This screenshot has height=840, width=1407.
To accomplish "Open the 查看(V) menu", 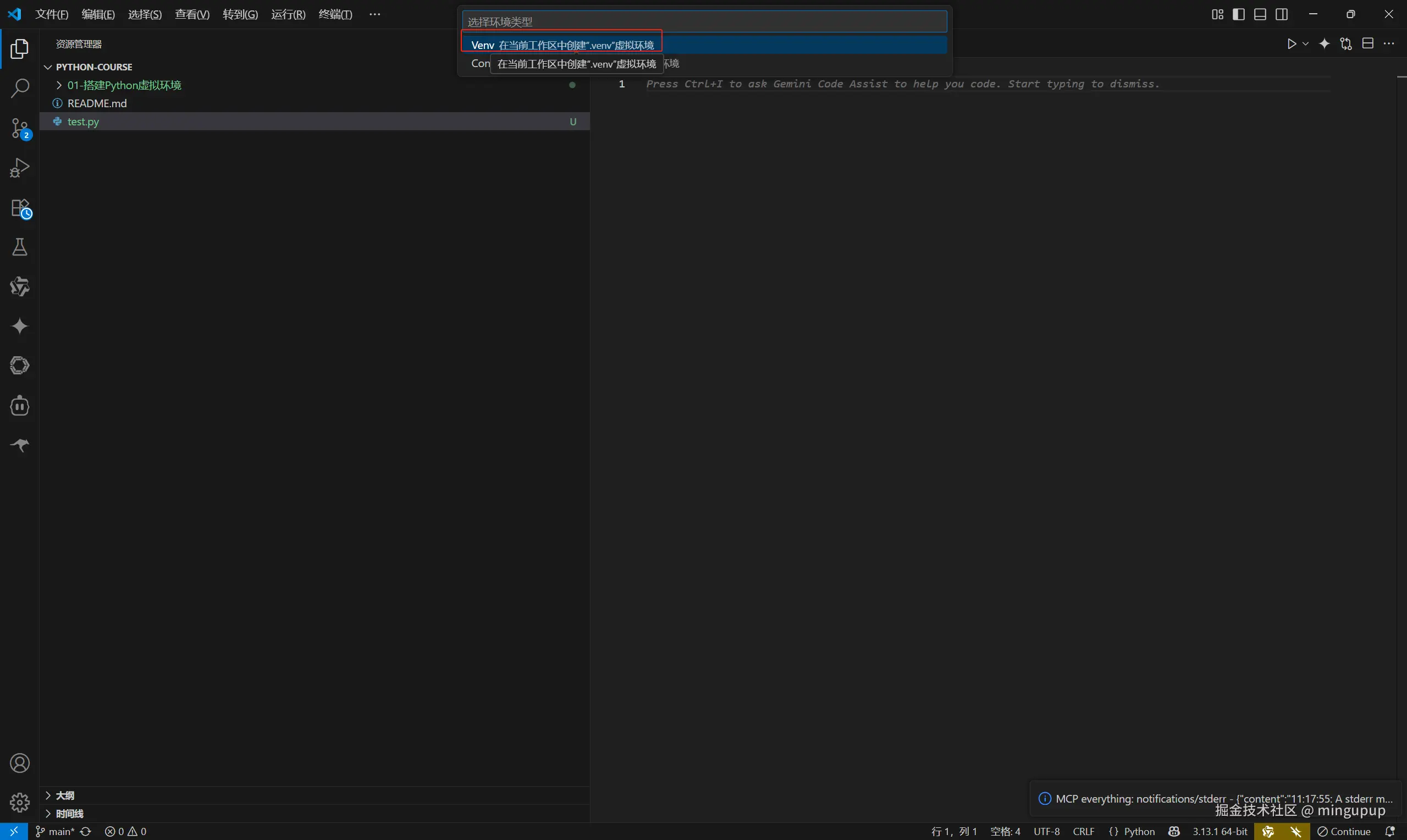I will point(192,14).
